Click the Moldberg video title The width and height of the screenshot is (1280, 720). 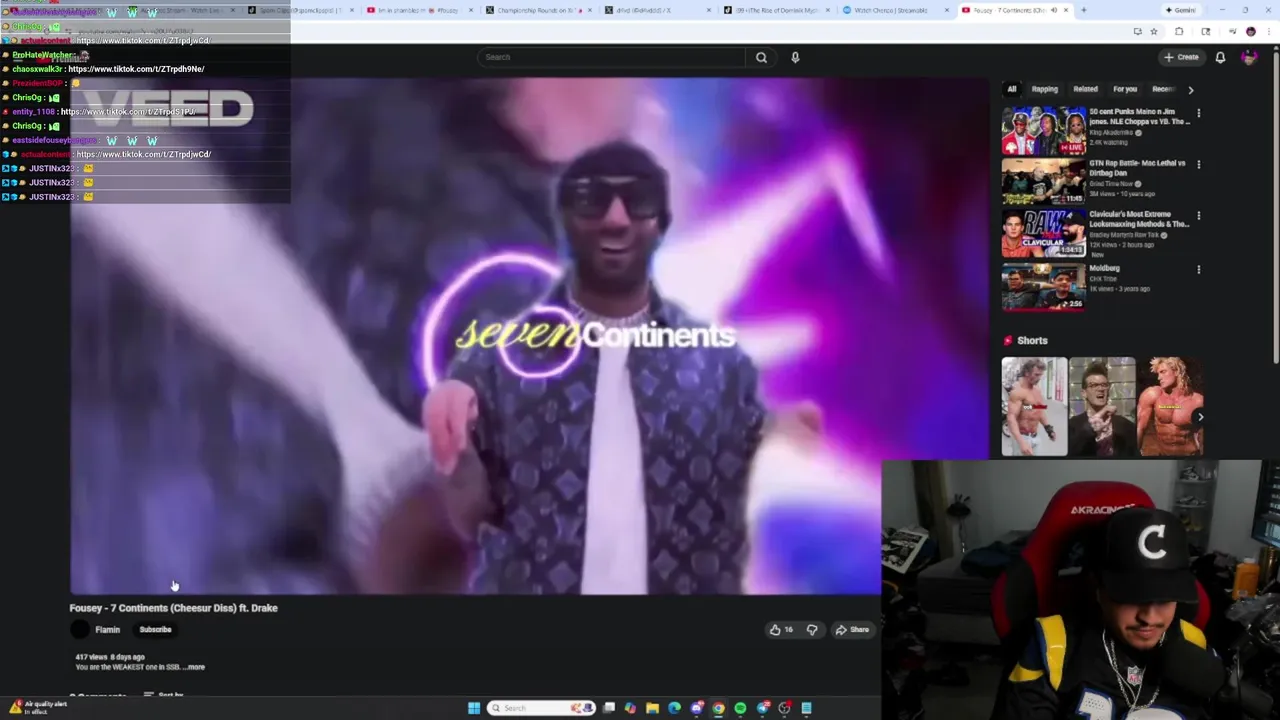click(x=1104, y=268)
